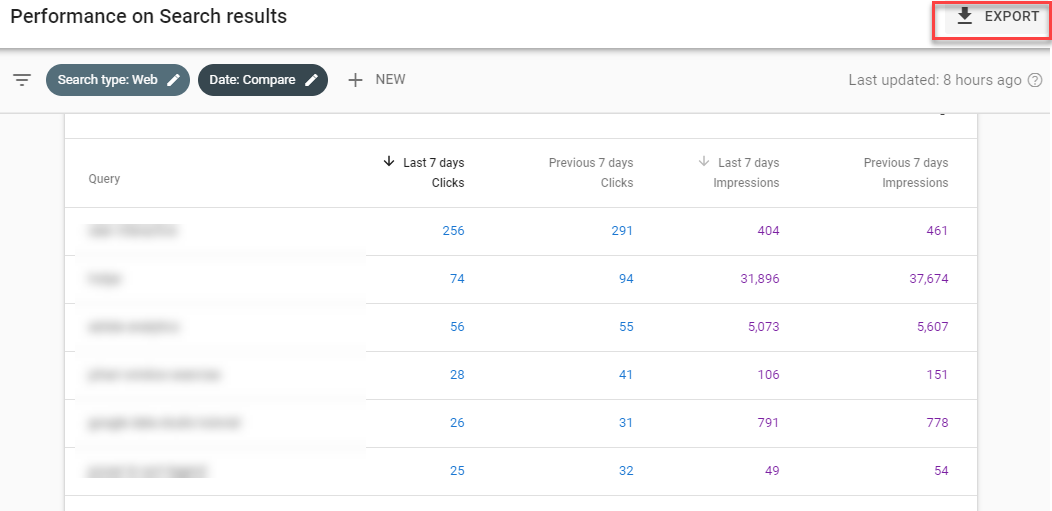The width and height of the screenshot is (1052, 511).
Task: Select the 256 clicks value in first row
Action: click(x=453, y=231)
